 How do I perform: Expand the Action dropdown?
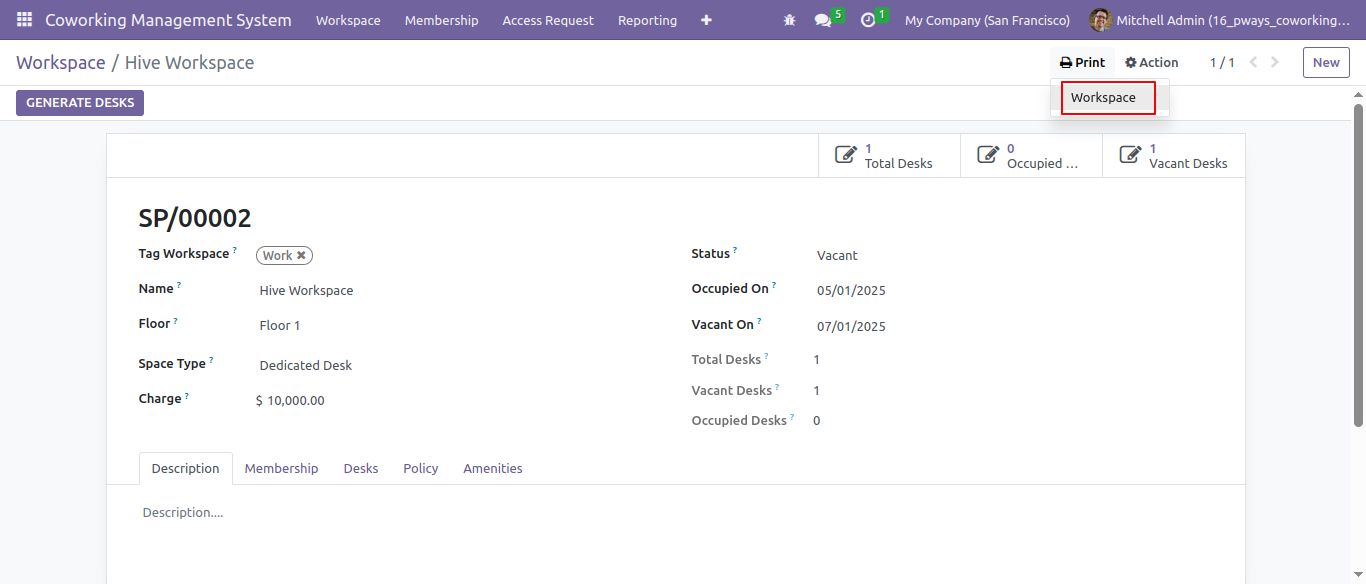(x=1152, y=62)
